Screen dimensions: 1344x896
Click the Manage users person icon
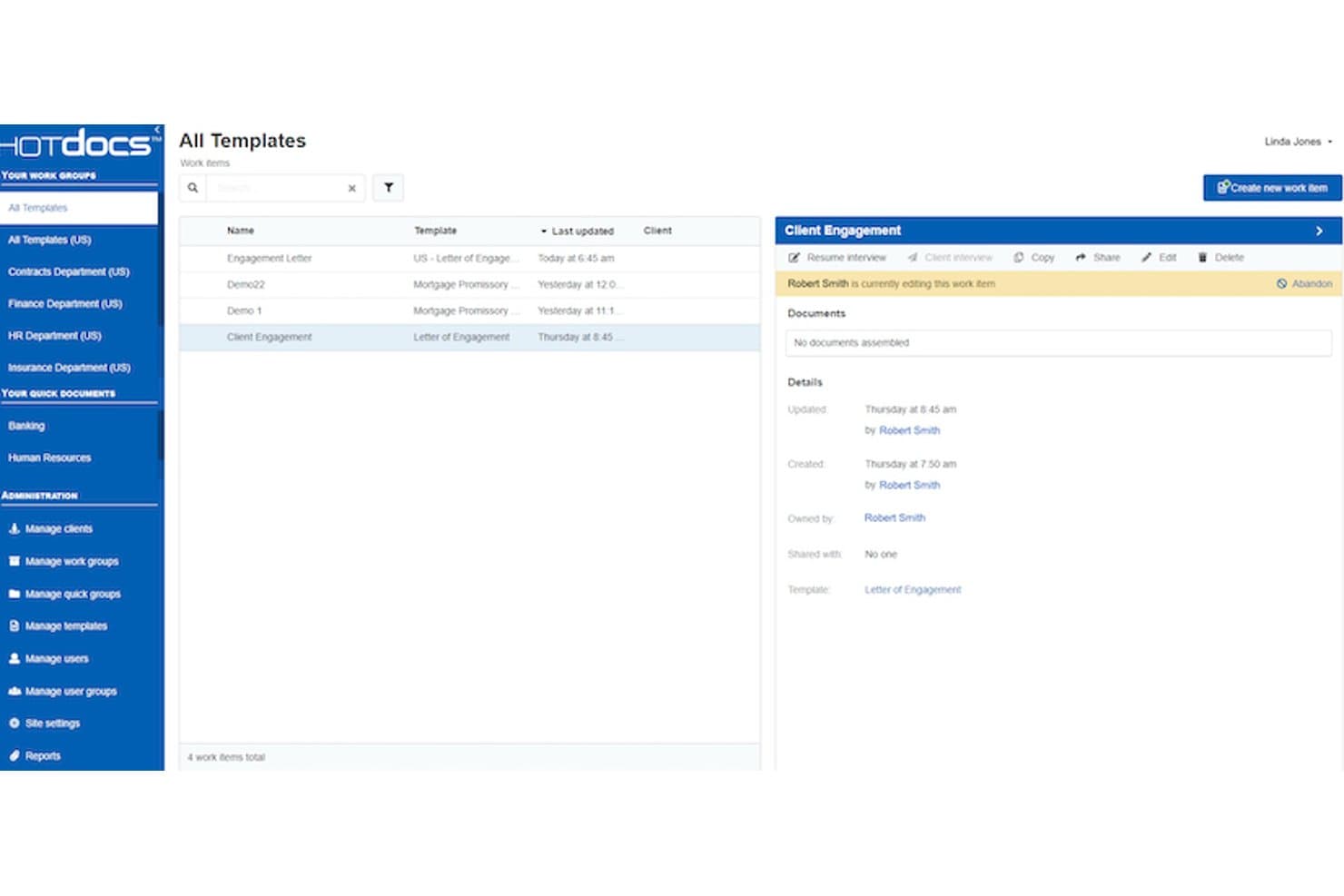pos(15,658)
